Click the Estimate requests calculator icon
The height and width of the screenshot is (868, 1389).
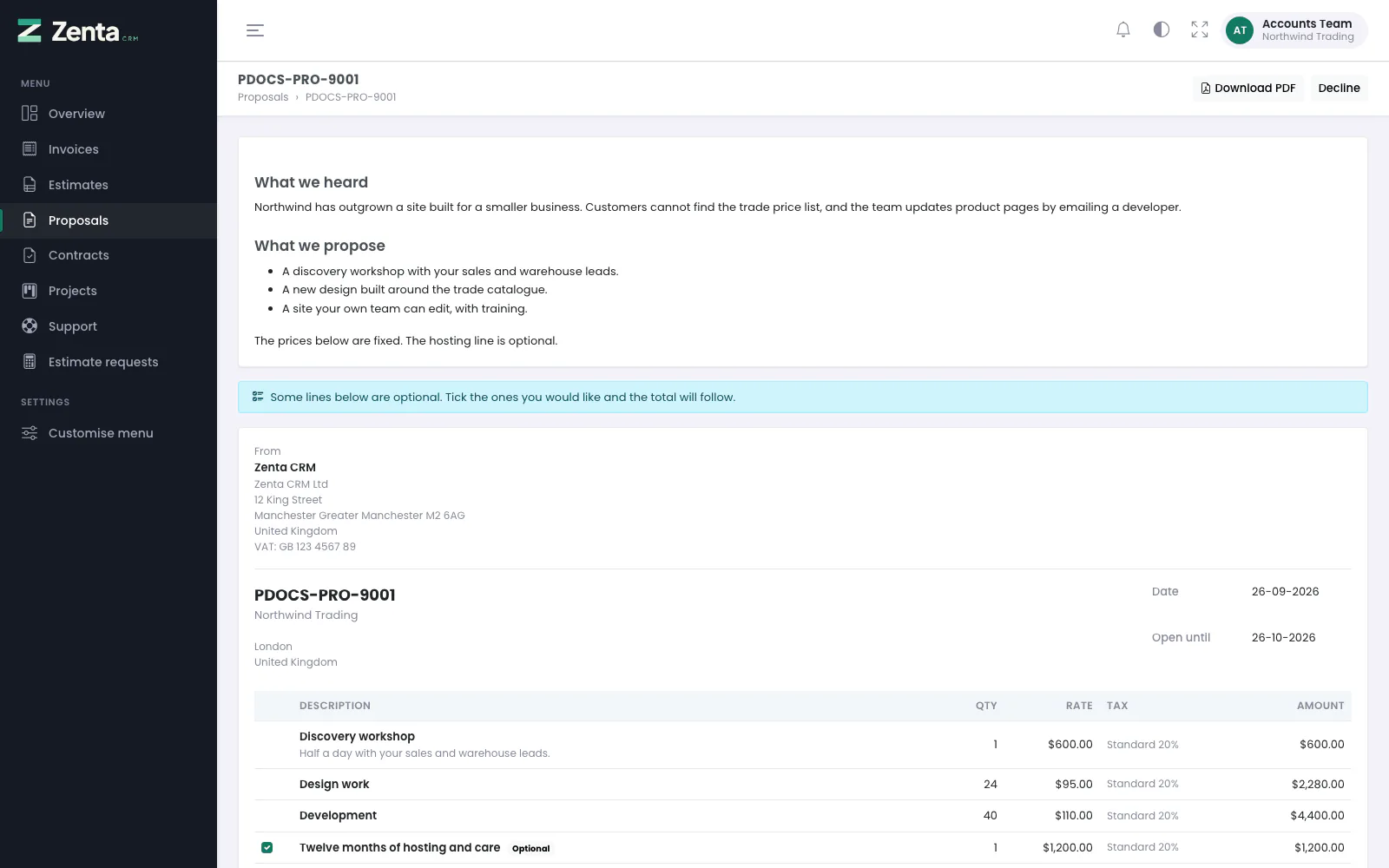30,362
